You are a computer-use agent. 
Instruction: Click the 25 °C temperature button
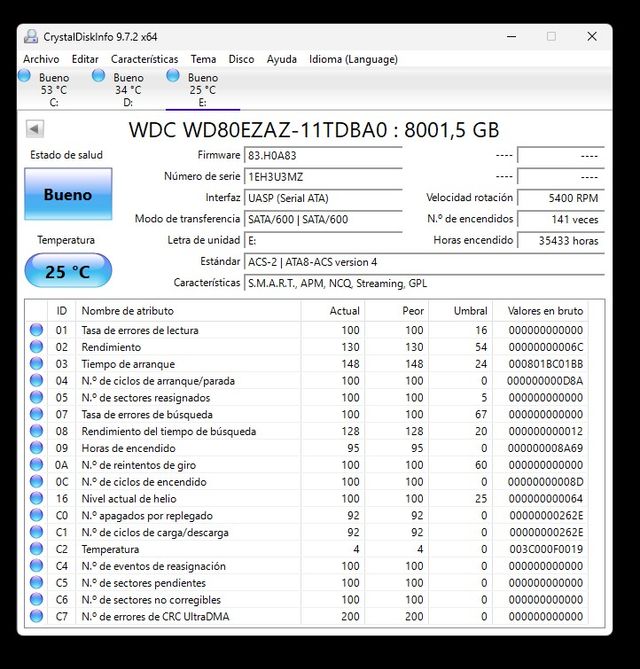[x=68, y=271]
